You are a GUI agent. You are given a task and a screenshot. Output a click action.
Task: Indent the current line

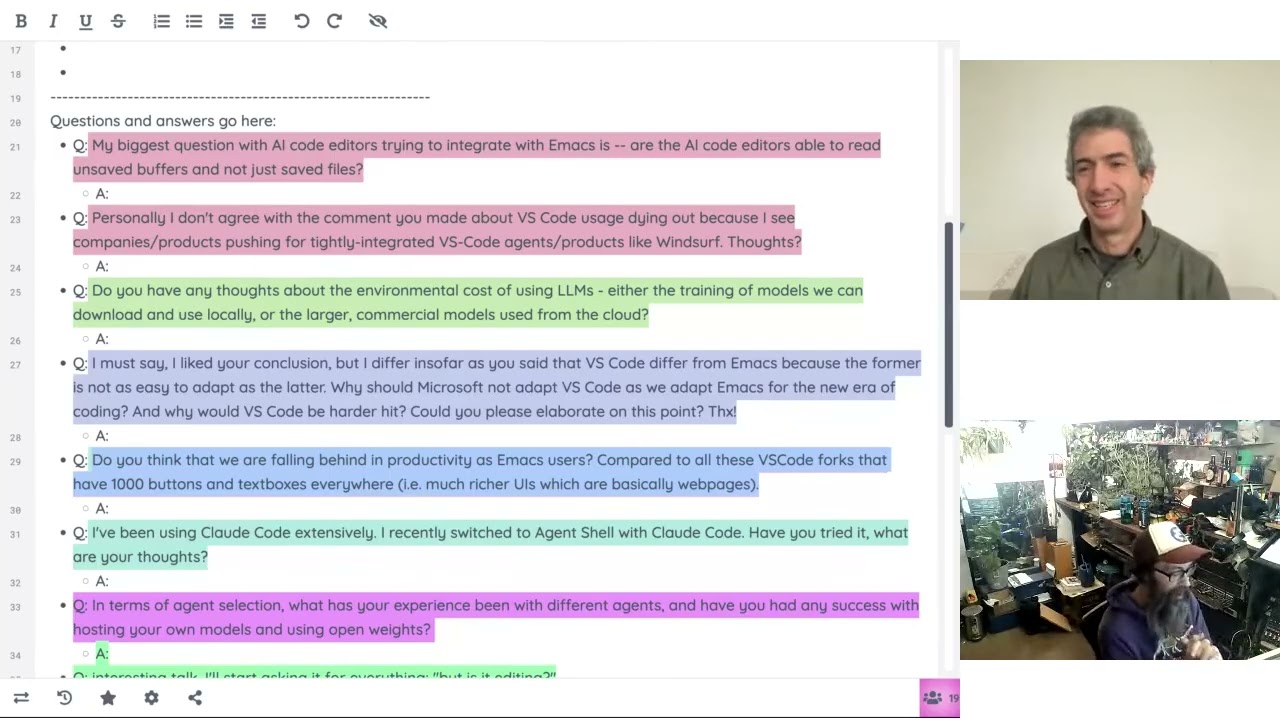(x=226, y=21)
